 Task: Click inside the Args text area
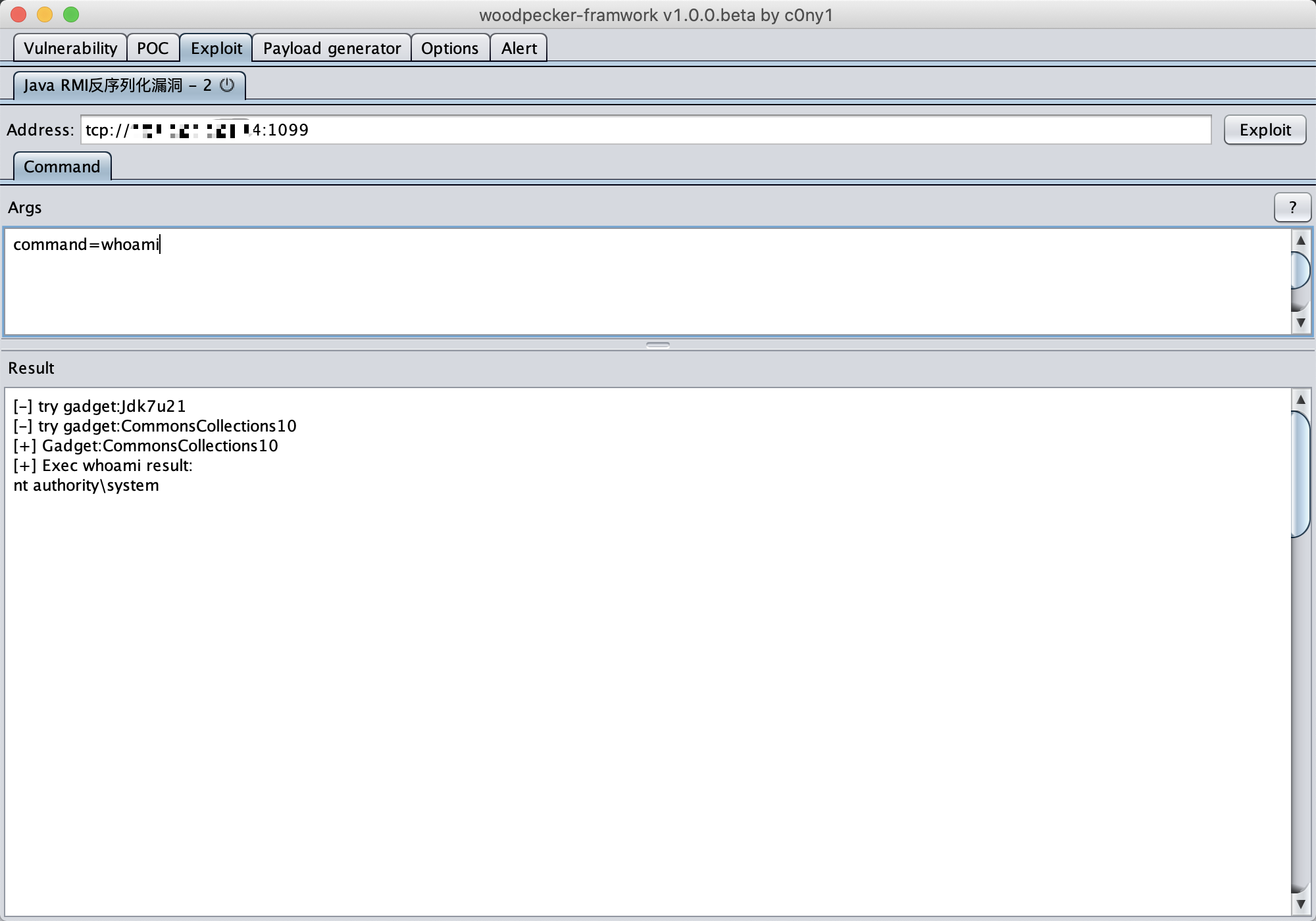(x=645, y=283)
